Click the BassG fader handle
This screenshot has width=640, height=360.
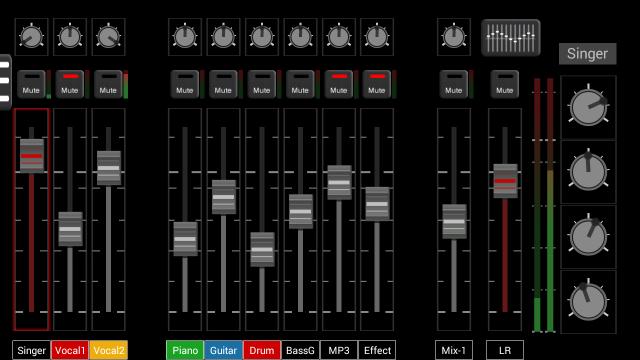click(301, 211)
